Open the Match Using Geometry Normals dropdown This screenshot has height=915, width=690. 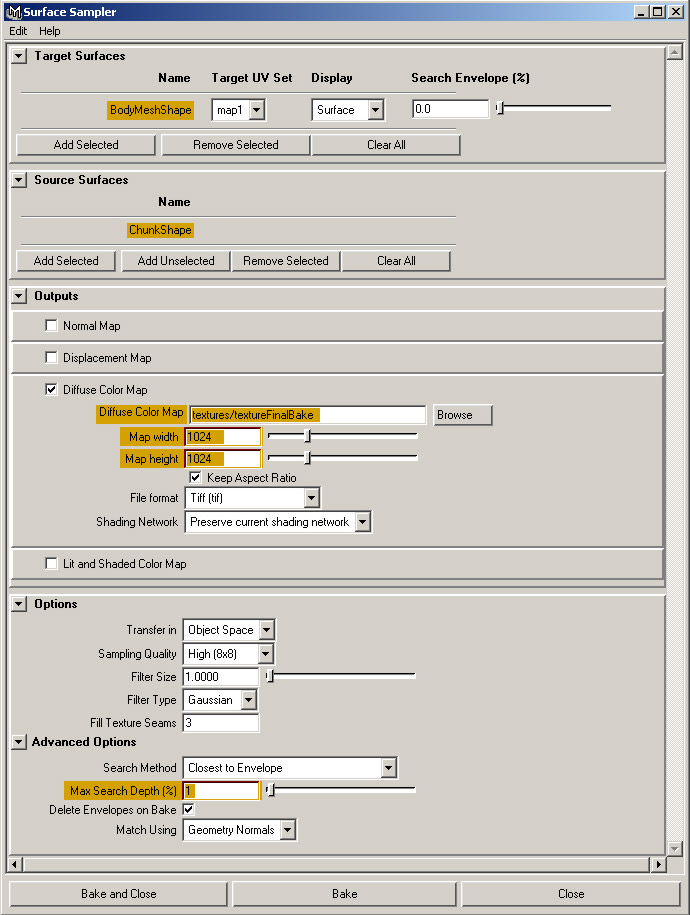tap(239, 830)
